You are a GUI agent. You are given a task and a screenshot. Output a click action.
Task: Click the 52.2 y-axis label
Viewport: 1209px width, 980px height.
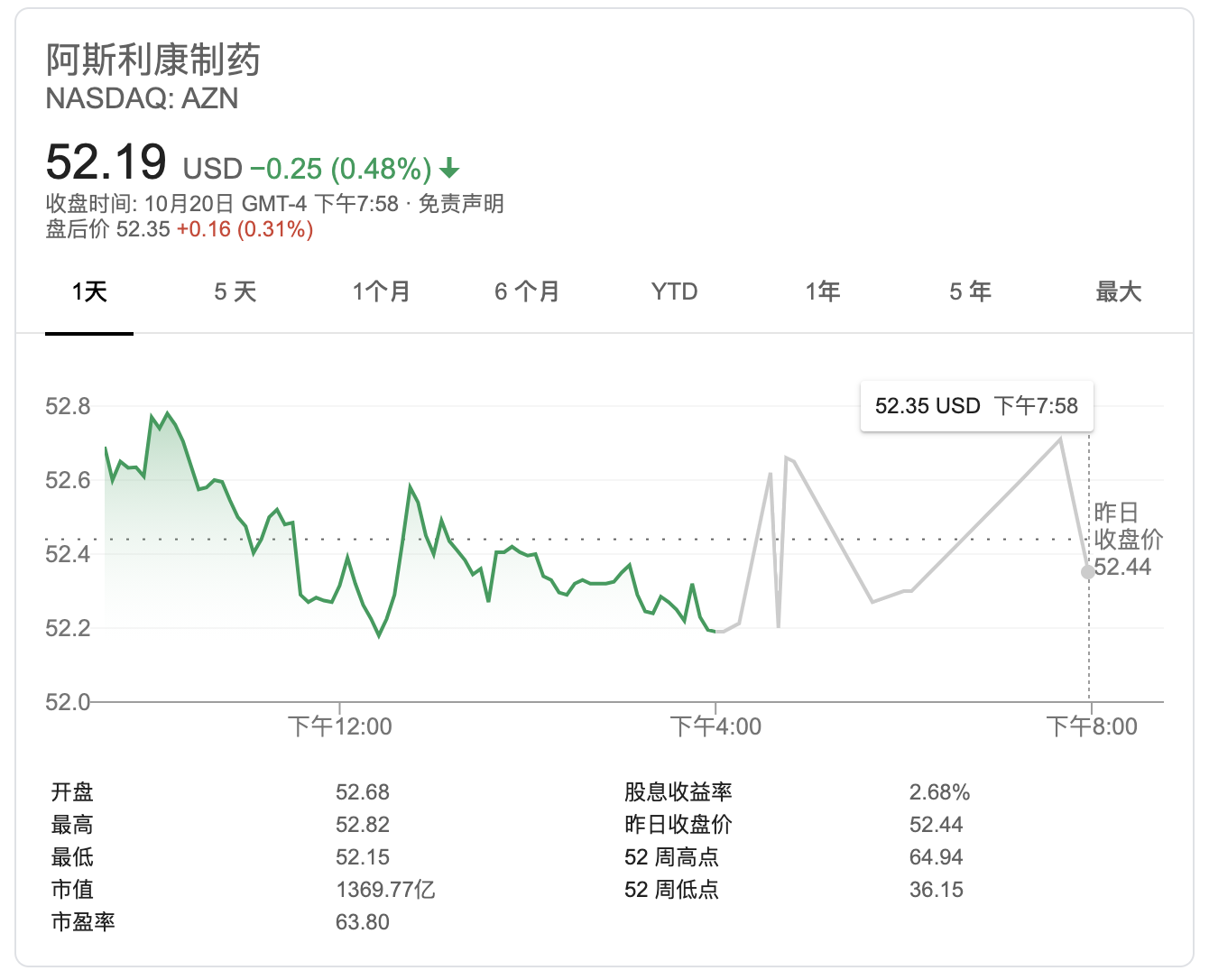pos(69,628)
